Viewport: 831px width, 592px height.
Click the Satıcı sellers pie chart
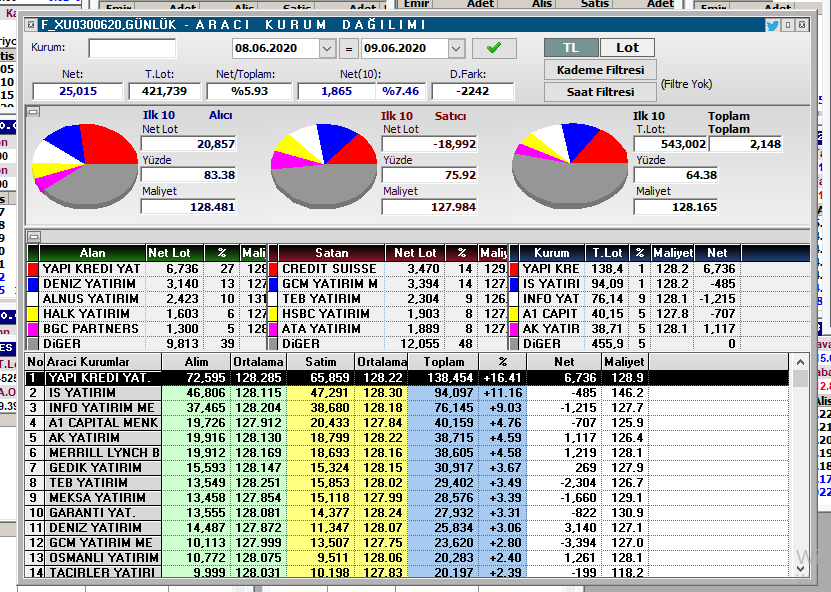coord(324,165)
